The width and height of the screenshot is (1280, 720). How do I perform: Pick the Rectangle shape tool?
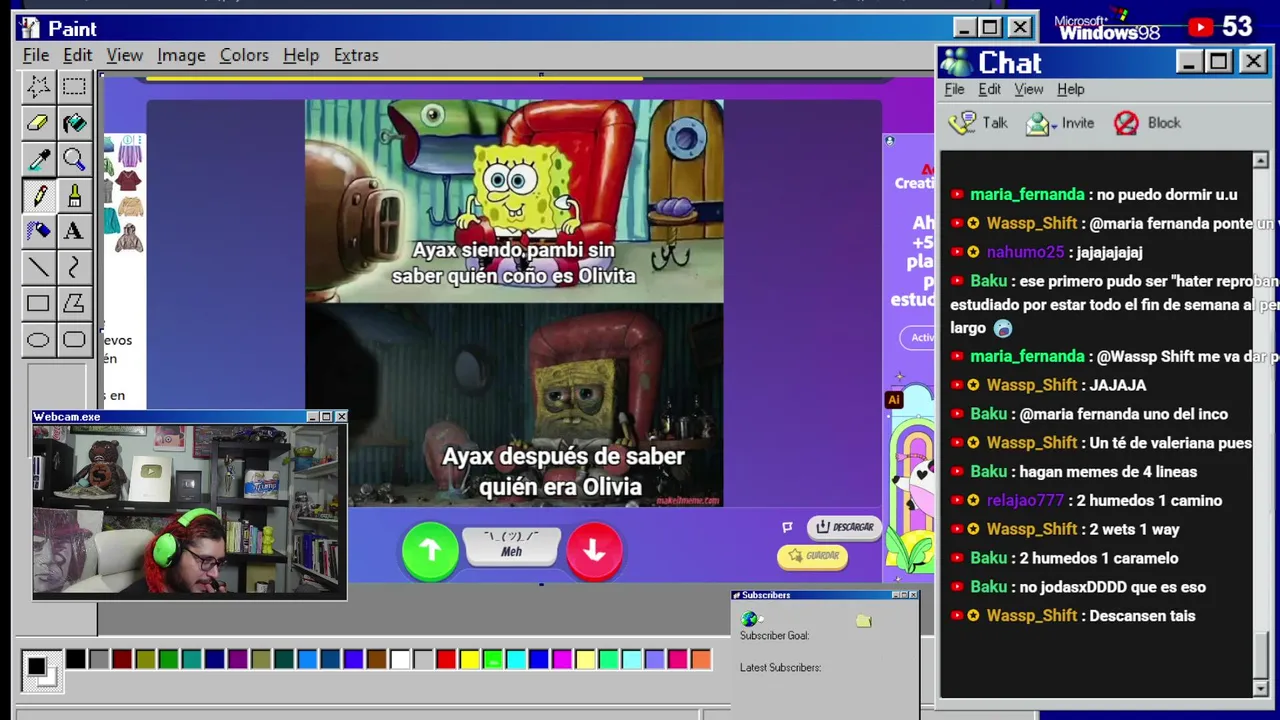(38, 303)
